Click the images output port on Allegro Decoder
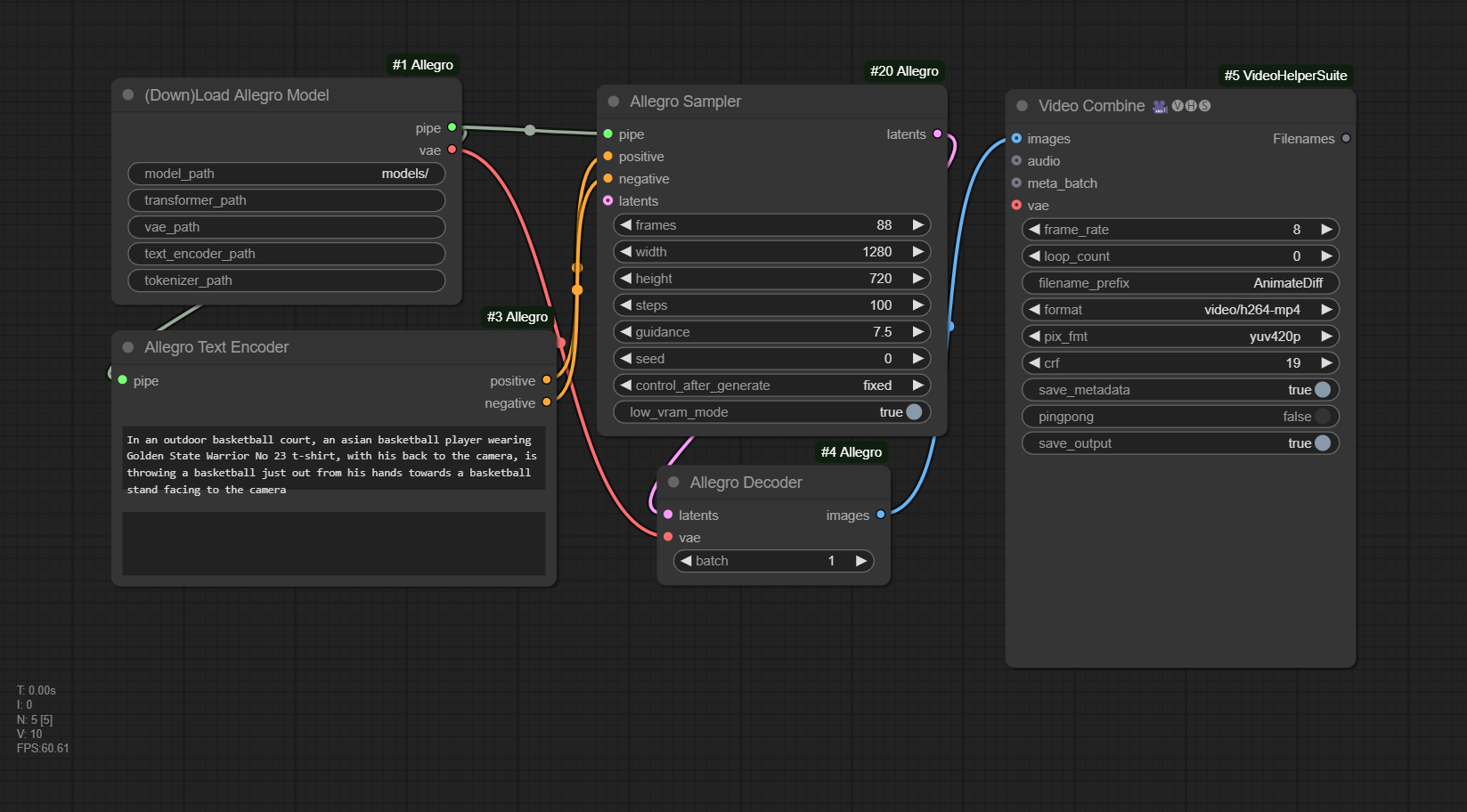 (881, 515)
